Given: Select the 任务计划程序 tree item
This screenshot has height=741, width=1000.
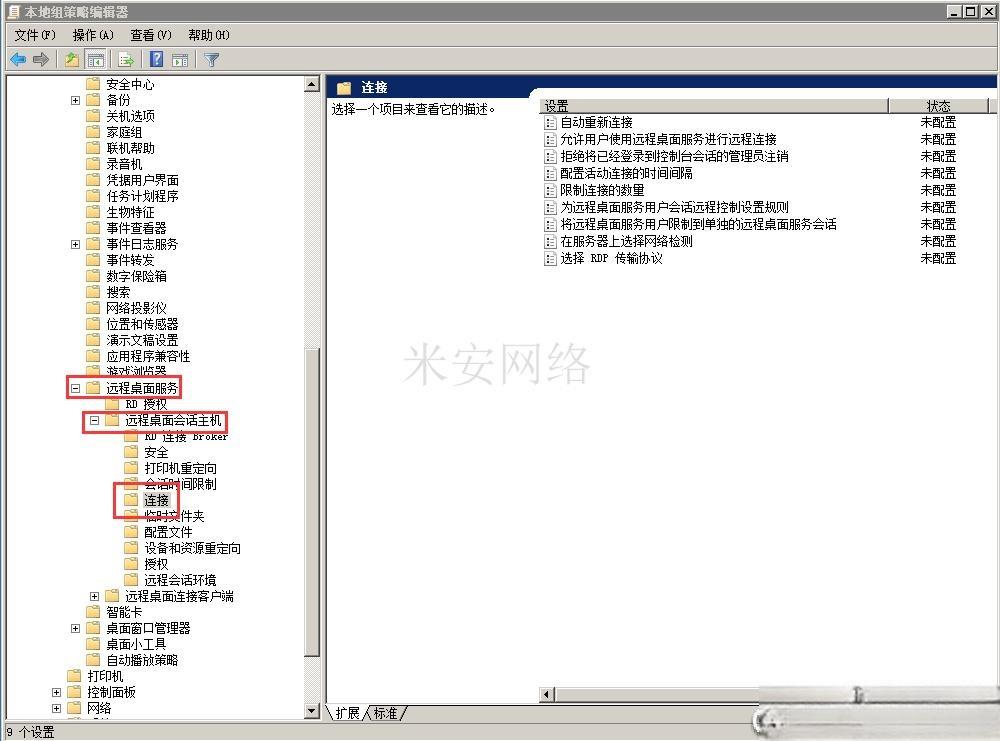Looking at the screenshot, I should pos(142,196).
